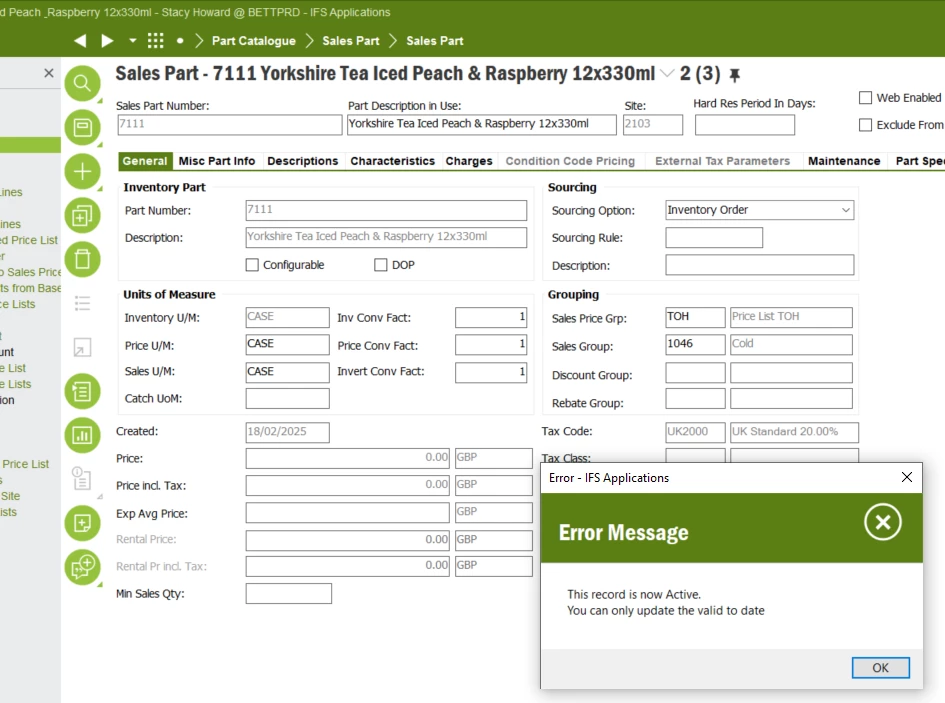Click the Price amount field
Screen dimensions: 945x703
click(347, 458)
